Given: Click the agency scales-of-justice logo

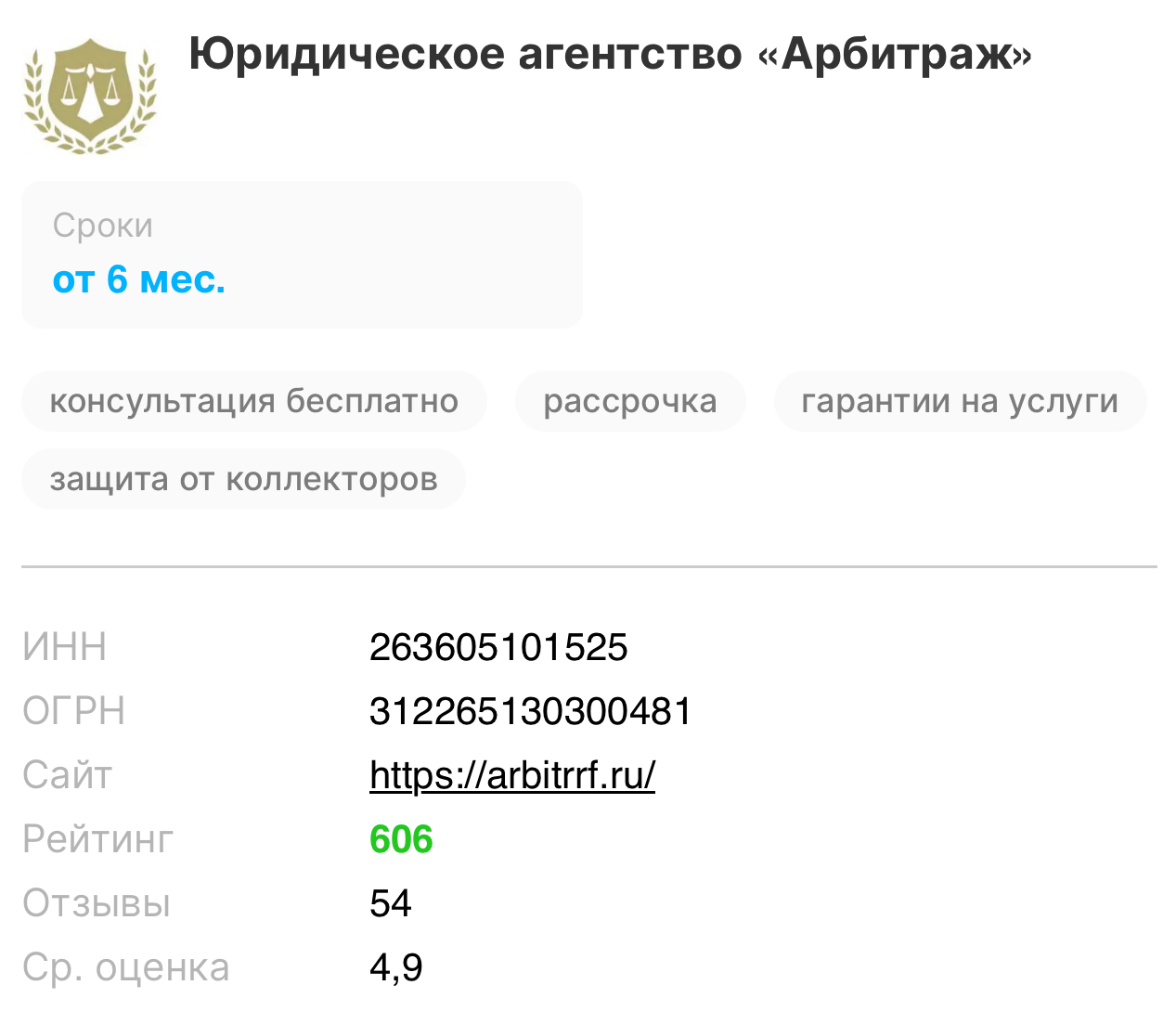Looking at the screenshot, I should coord(90,95).
